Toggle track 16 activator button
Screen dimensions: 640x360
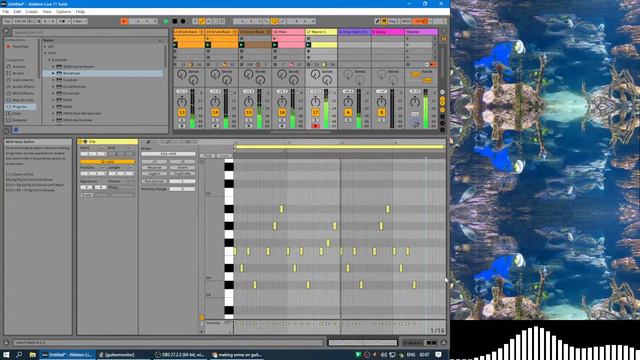[282, 112]
